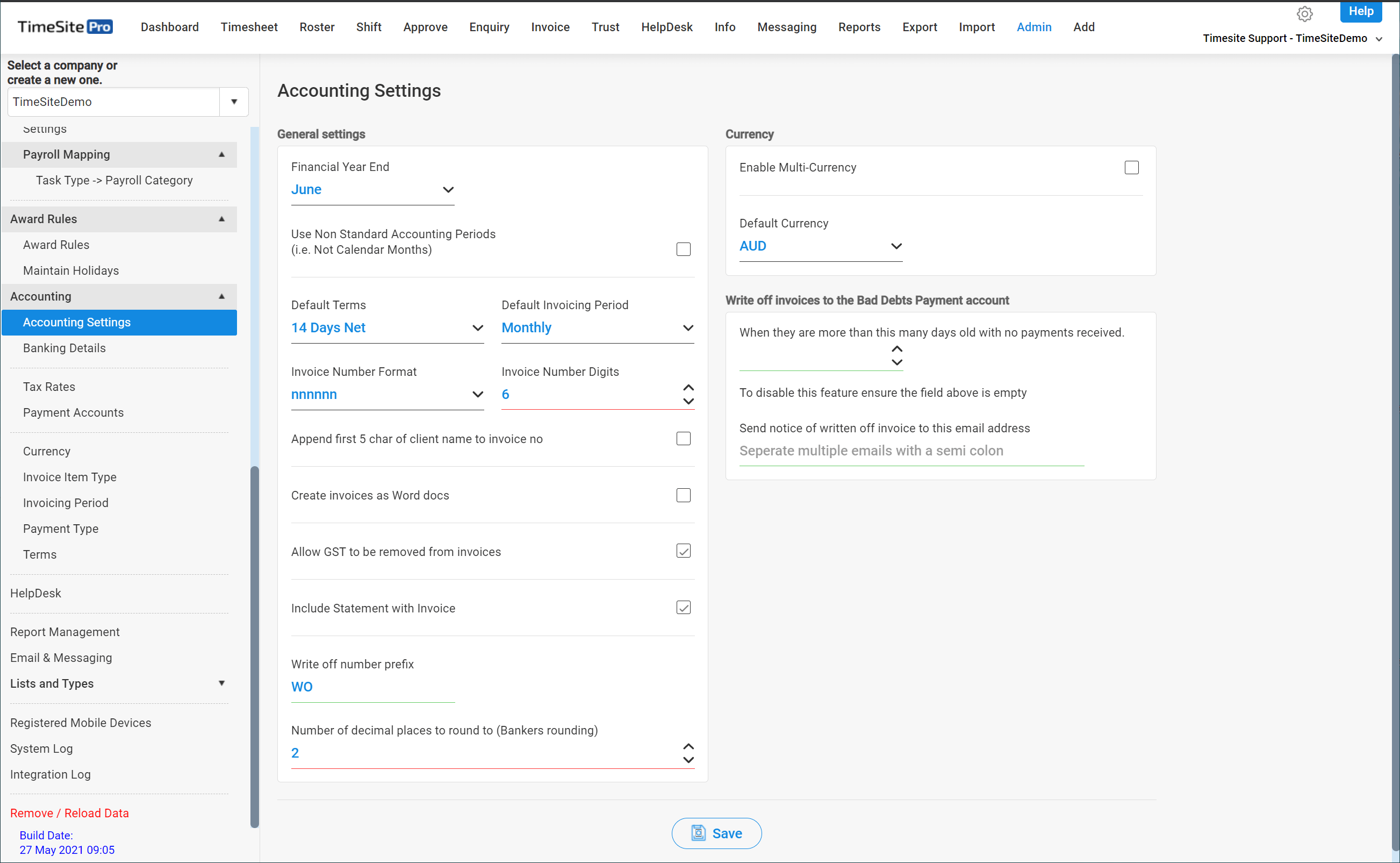The height and width of the screenshot is (863, 1400).
Task: Decrease Invoice Number Digits with down arrow
Action: pos(688,401)
